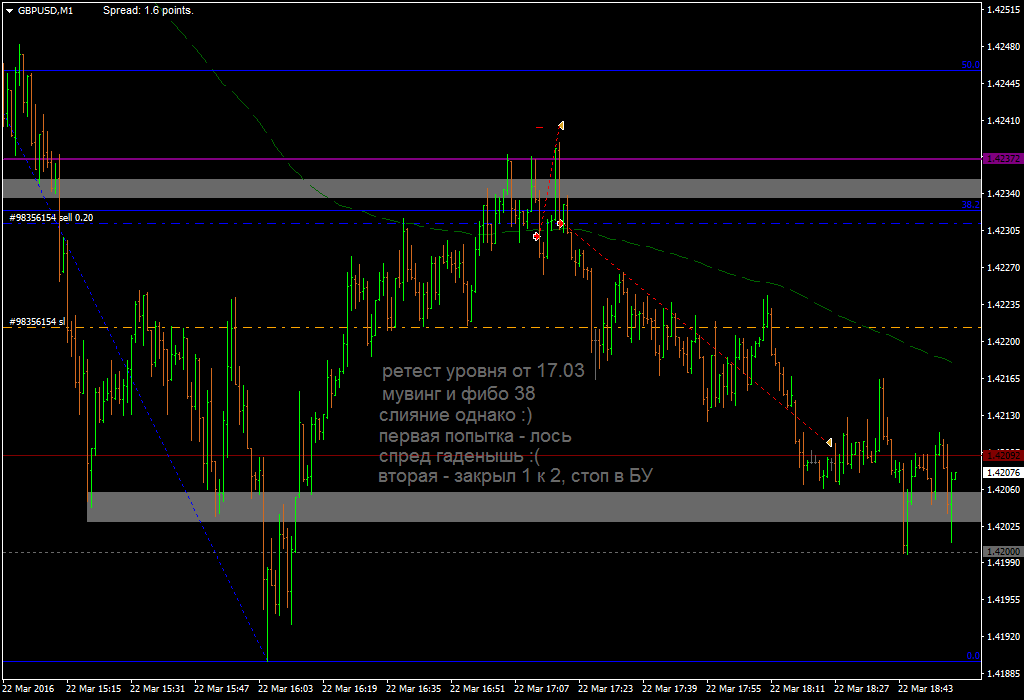Click the 1.42410 price scale value
The height and width of the screenshot is (700, 1024).
tap(1003, 120)
